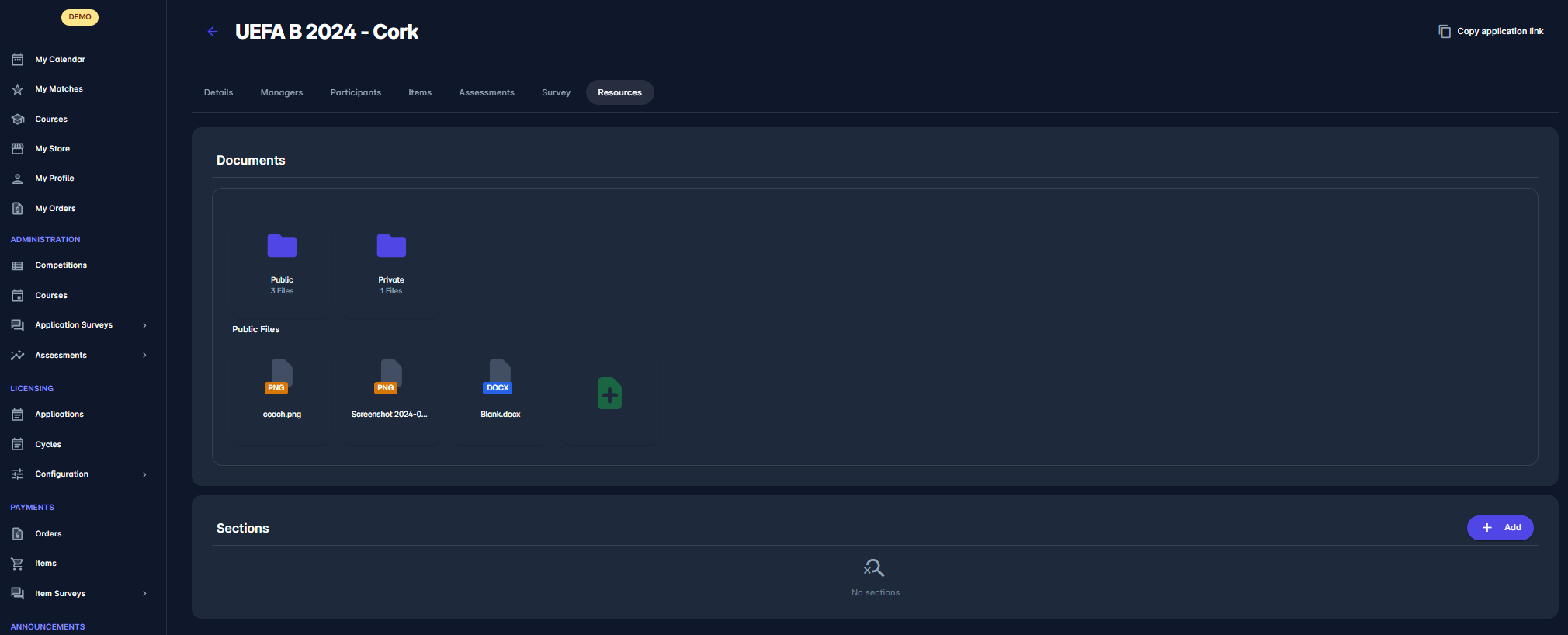Click Copy application link

tap(1491, 32)
